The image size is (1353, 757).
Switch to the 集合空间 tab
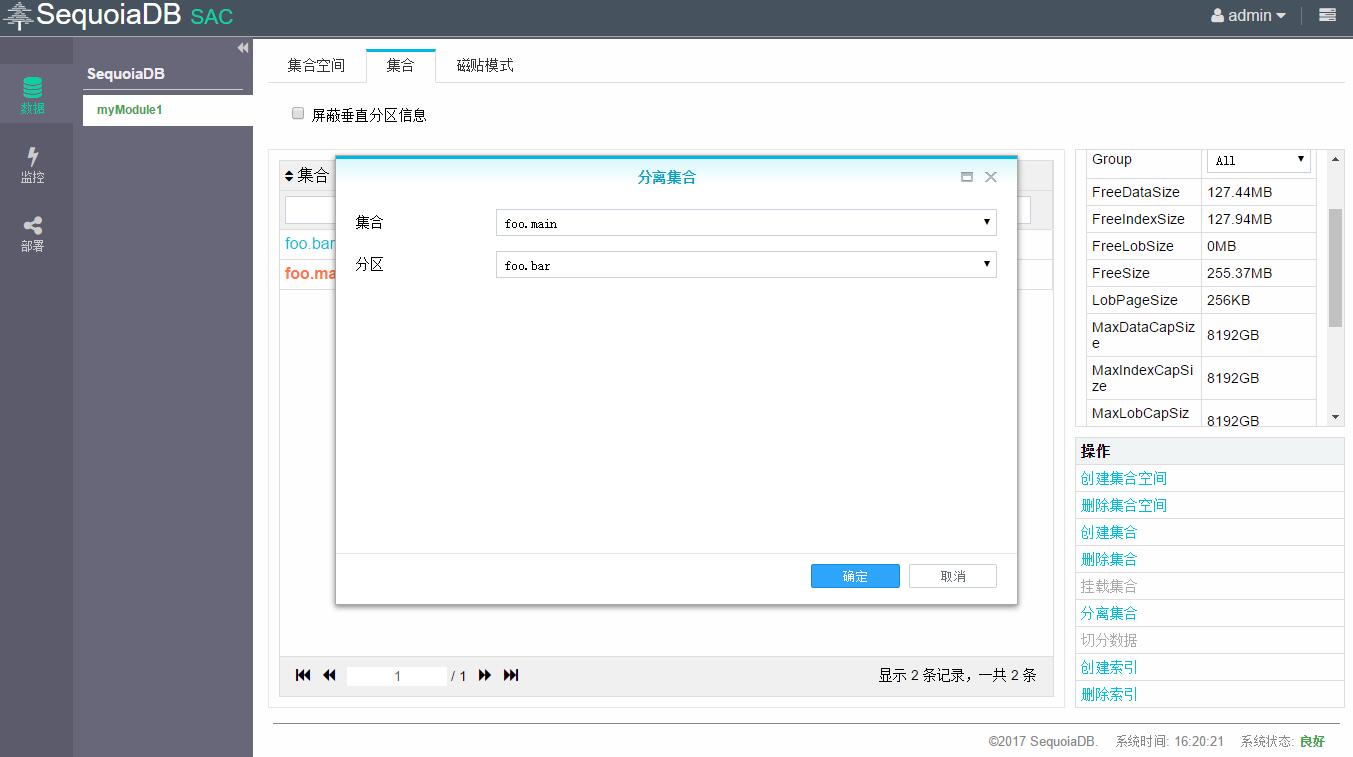click(x=316, y=64)
